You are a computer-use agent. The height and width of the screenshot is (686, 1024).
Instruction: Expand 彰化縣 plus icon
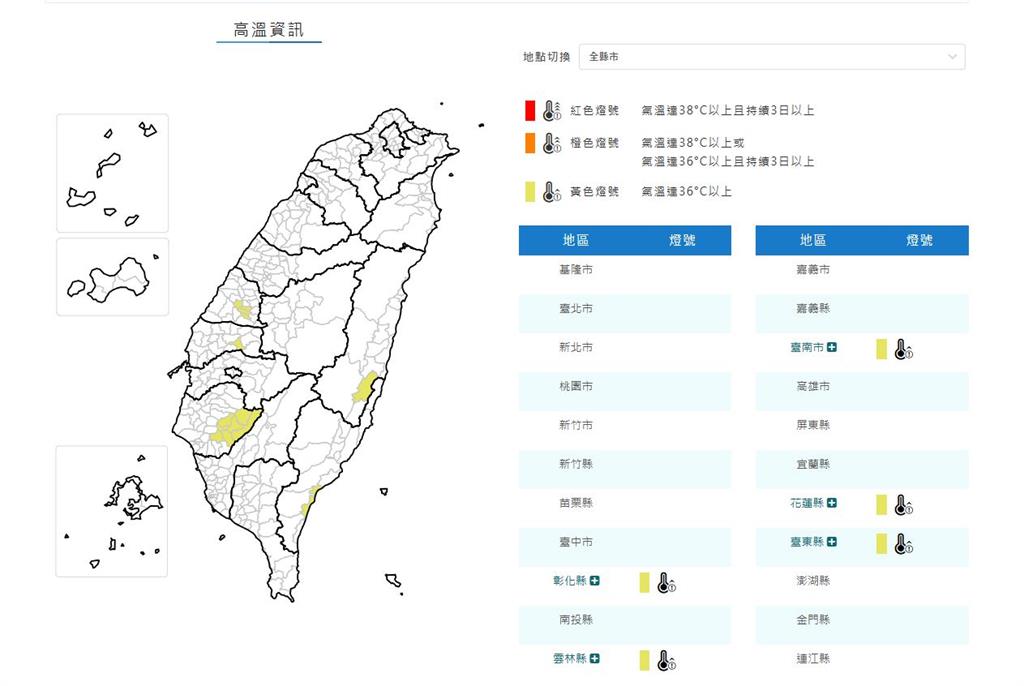pos(594,581)
